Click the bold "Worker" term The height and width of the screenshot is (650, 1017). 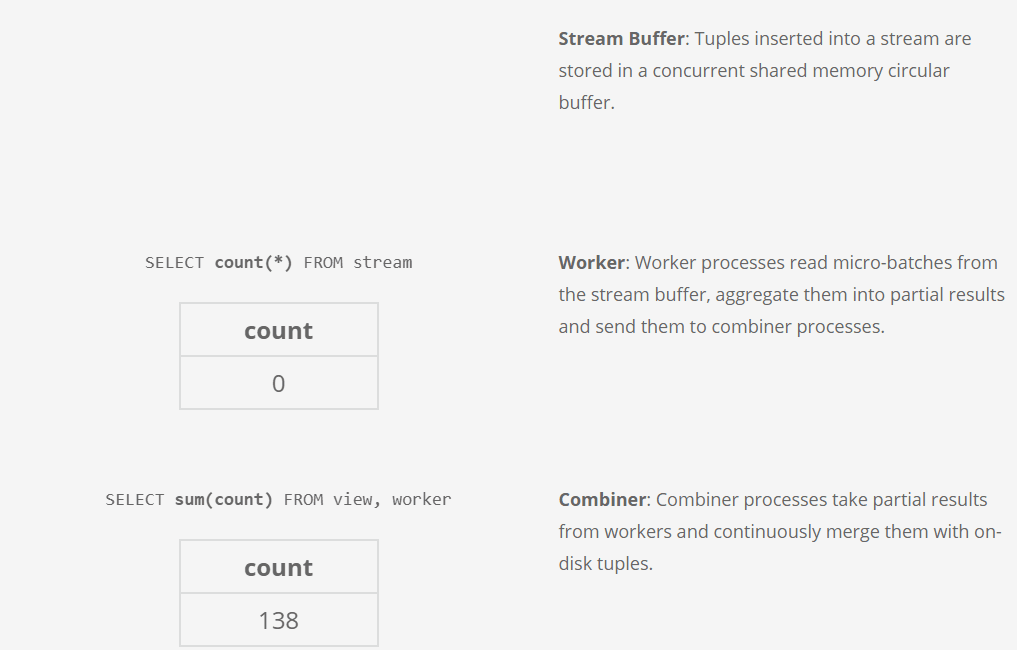pos(591,263)
